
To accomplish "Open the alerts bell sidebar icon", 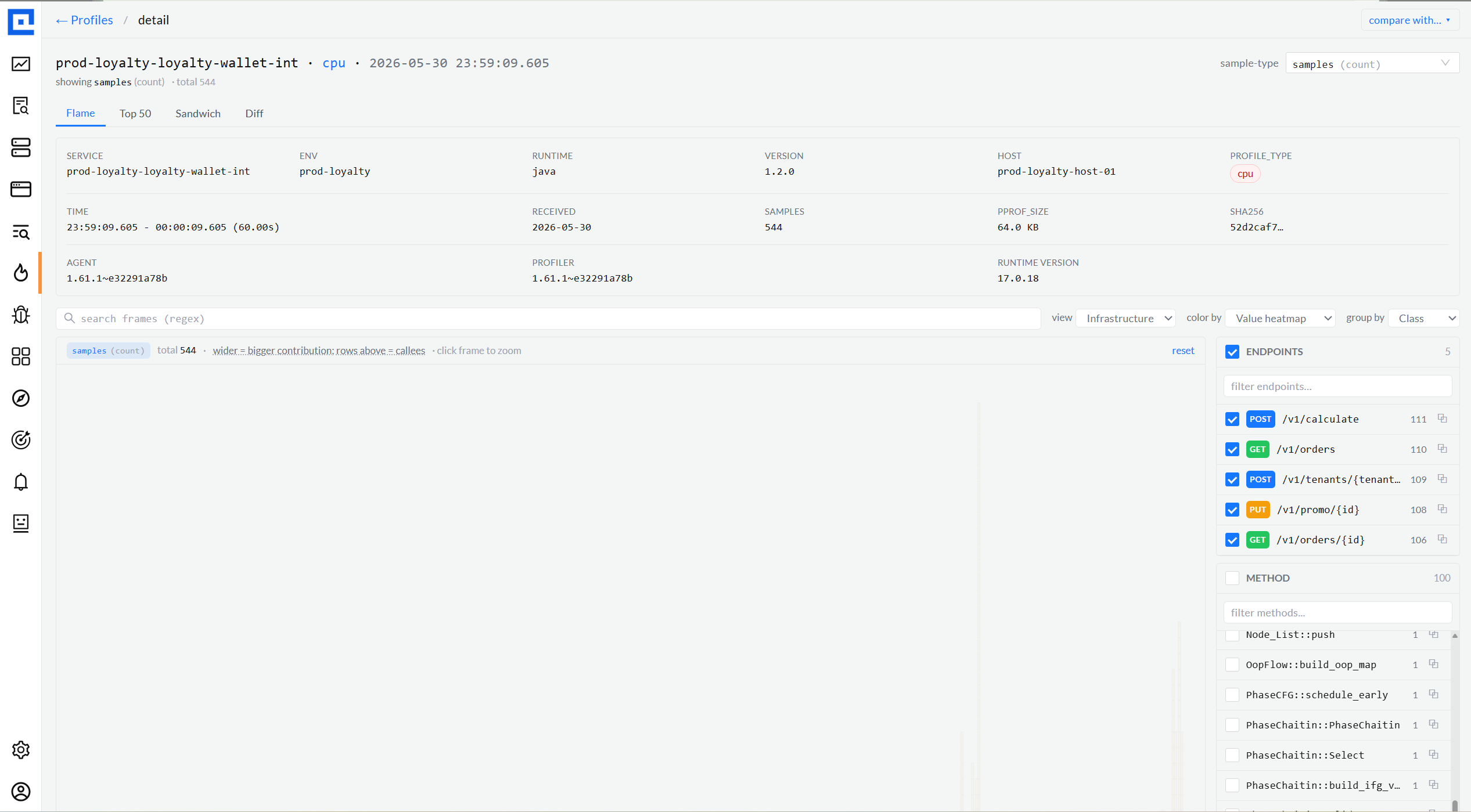I will click(21, 482).
